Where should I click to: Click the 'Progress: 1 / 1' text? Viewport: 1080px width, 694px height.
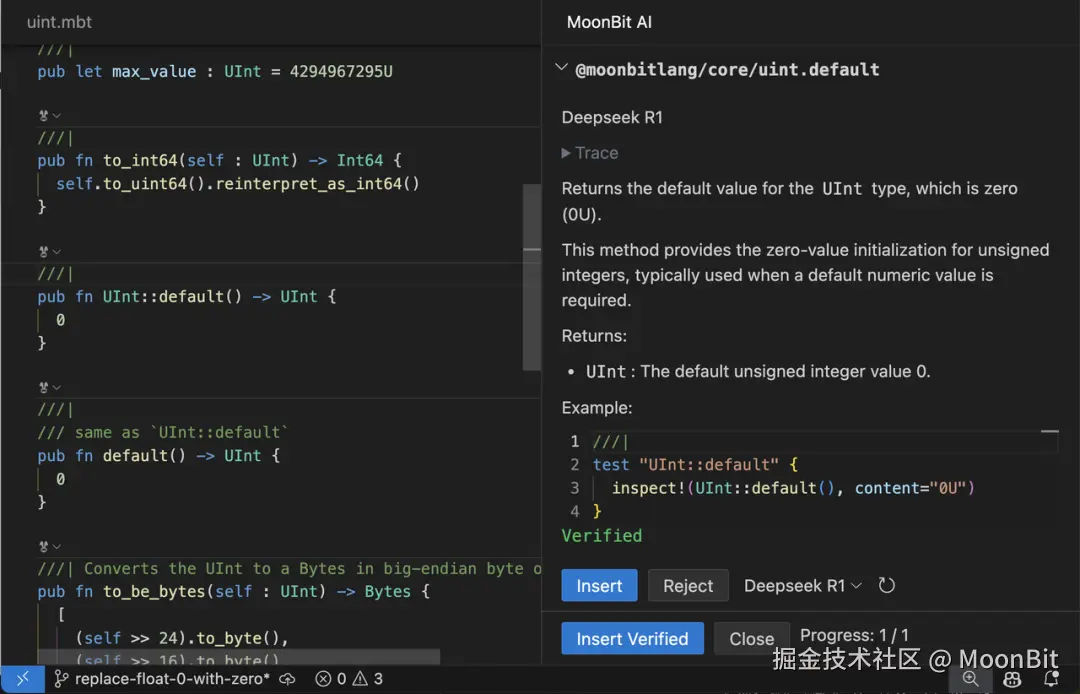click(x=854, y=635)
